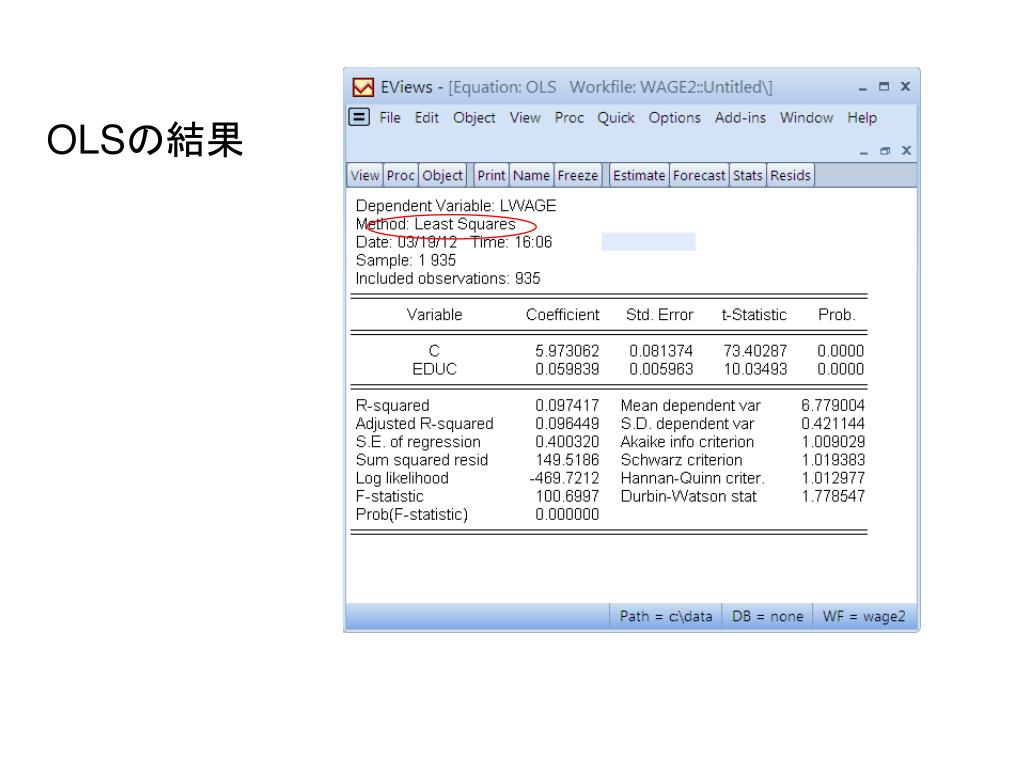Open the View menu in menu bar
This screenshot has height=768, width=1024.
[x=525, y=118]
